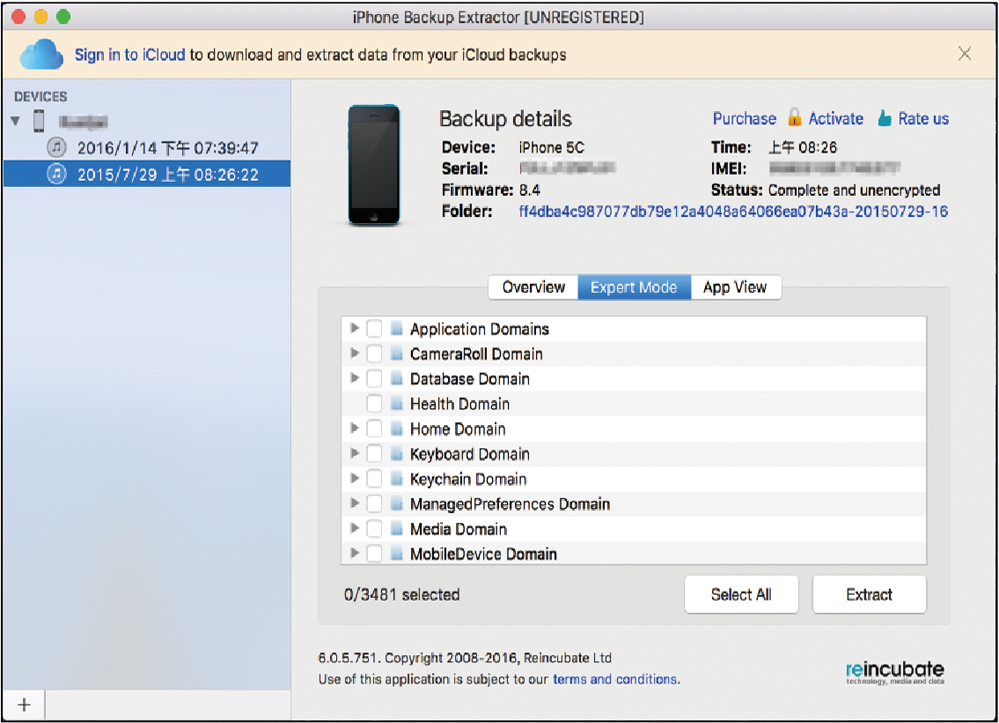Open the App View tab

click(x=735, y=287)
